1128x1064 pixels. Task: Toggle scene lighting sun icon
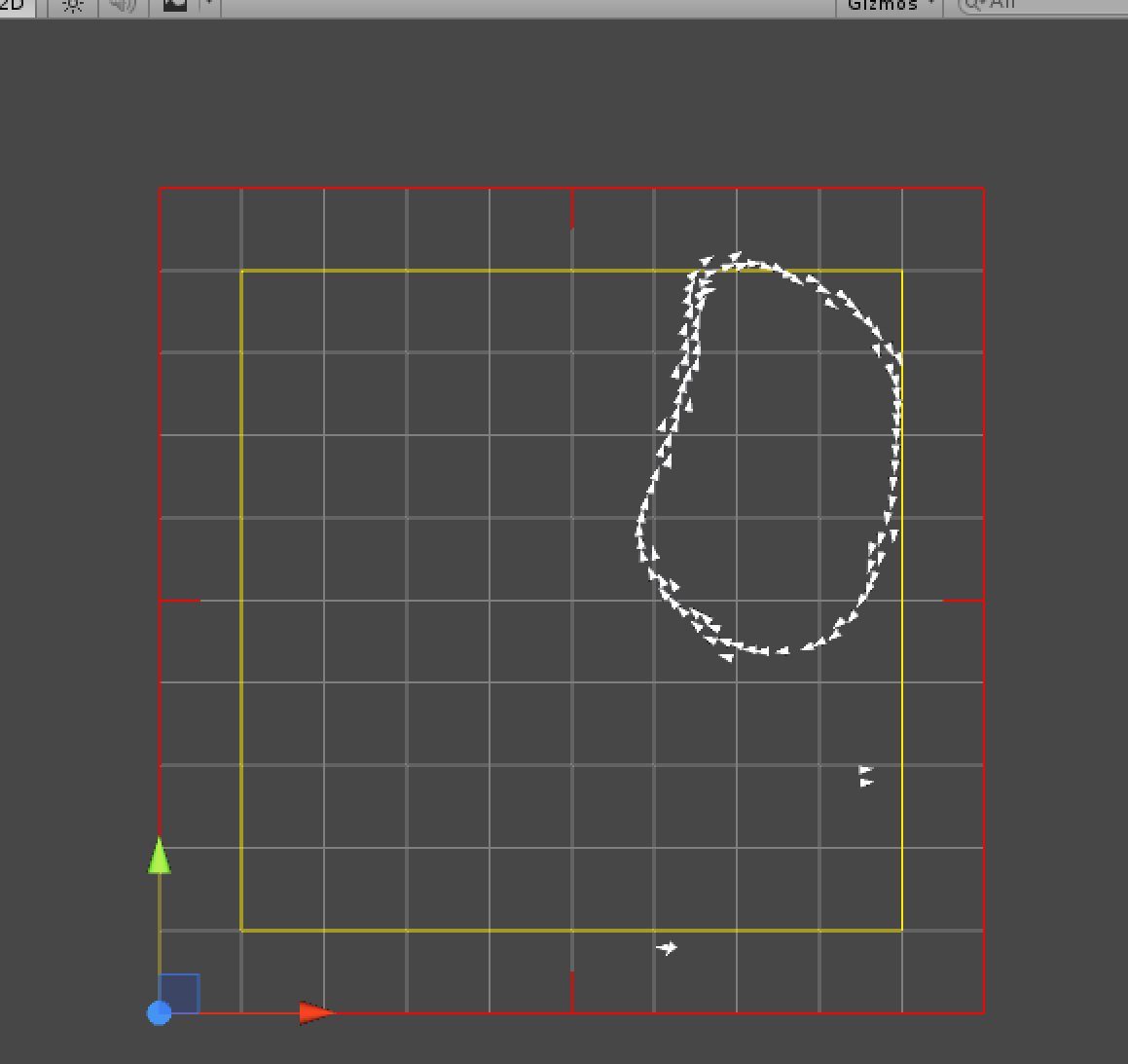[x=73, y=6]
